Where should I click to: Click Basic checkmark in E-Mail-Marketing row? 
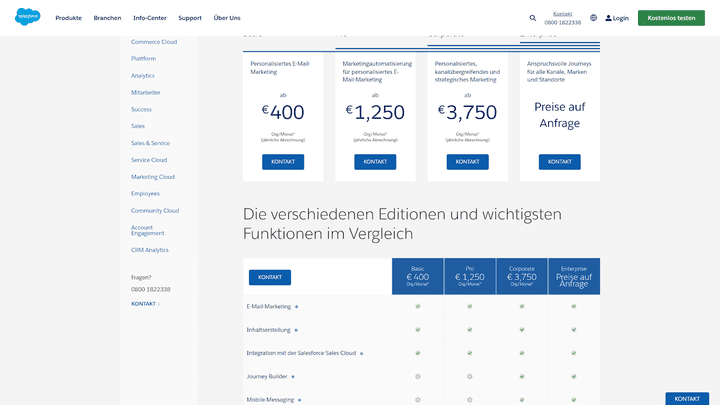(x=418, y=306)
